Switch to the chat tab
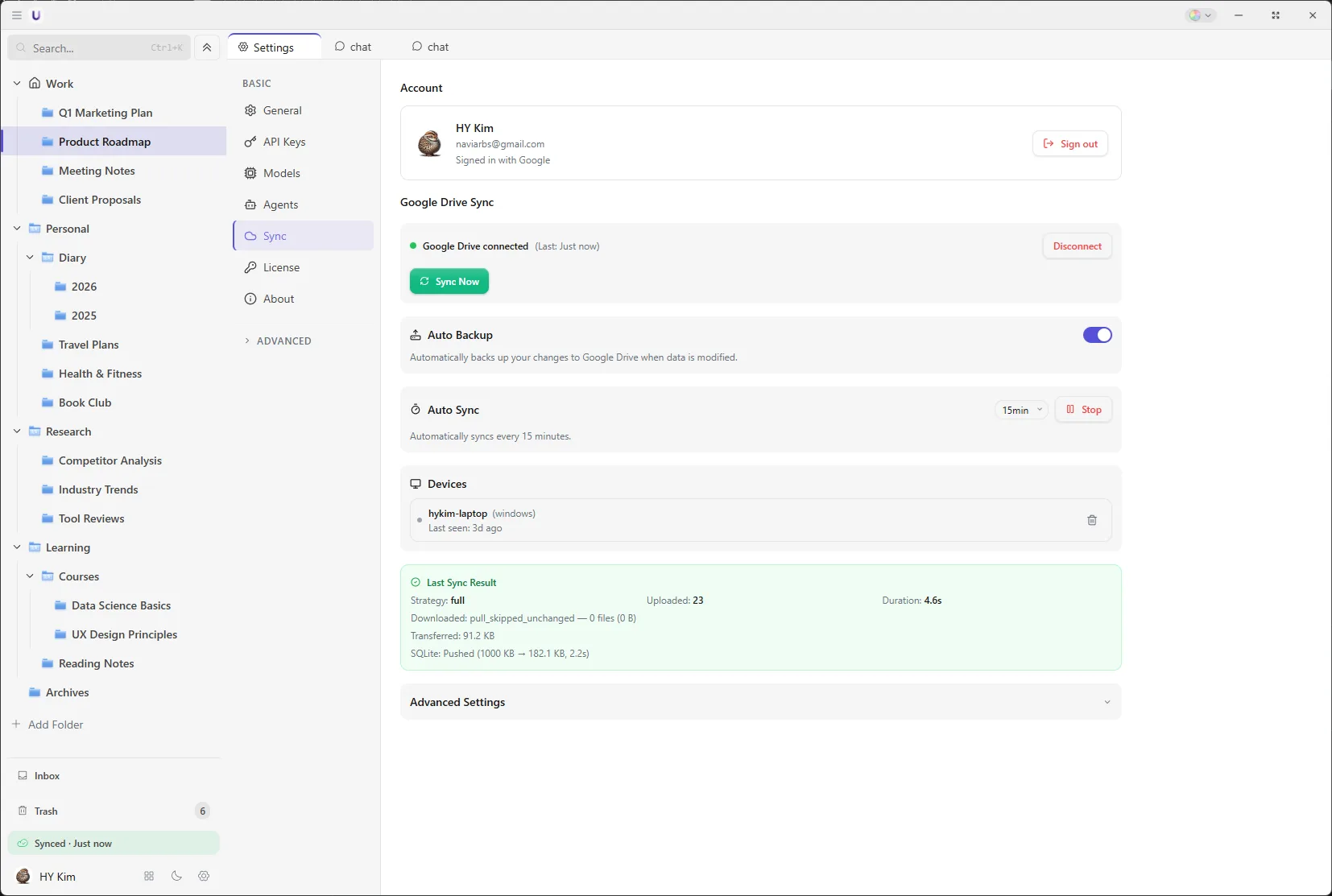Image resolution: width=1332 pixels, height=896 pixels. pyautogui.click(x=354, y=47)
